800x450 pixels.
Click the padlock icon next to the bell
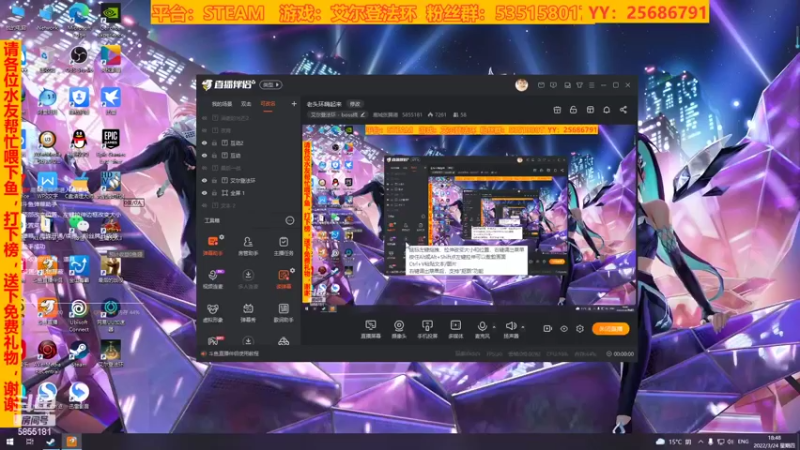click(x=573, y=110)
